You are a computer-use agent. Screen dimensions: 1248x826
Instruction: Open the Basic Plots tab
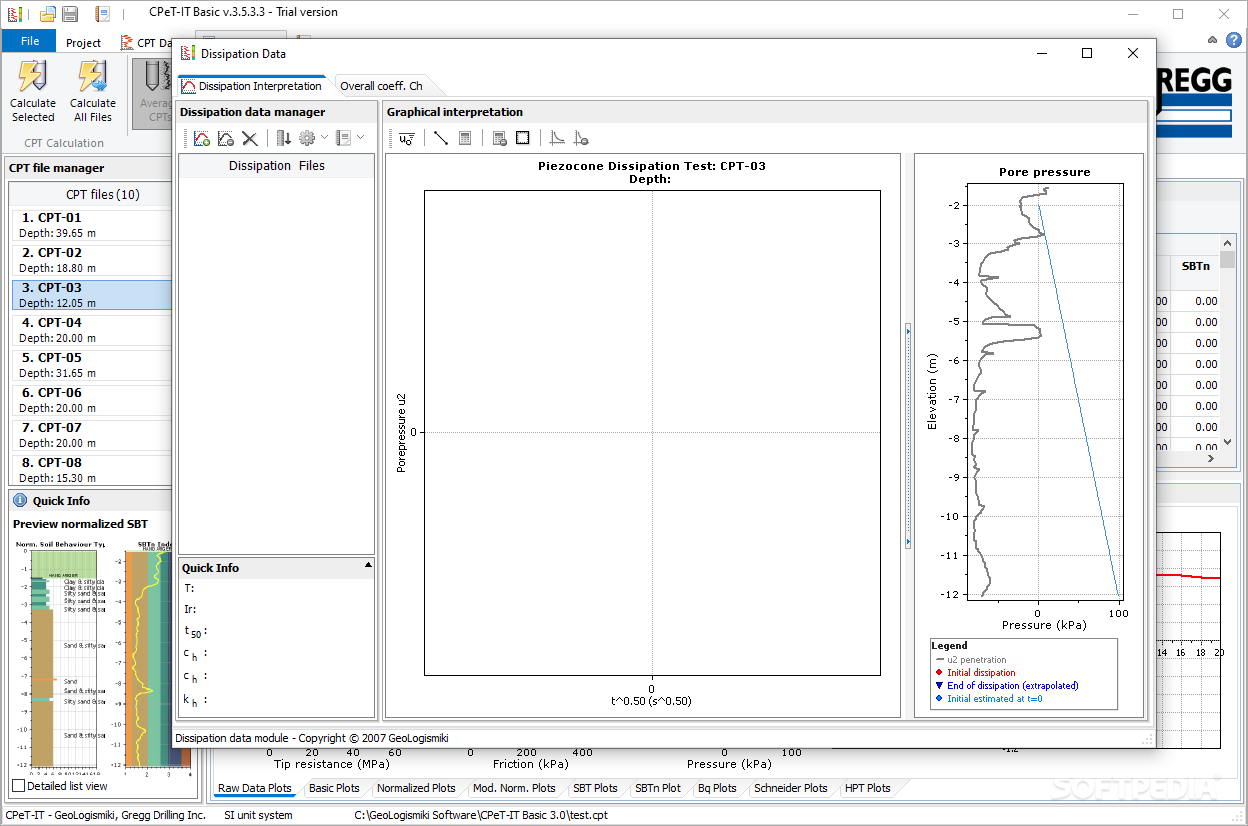[334, 788]
